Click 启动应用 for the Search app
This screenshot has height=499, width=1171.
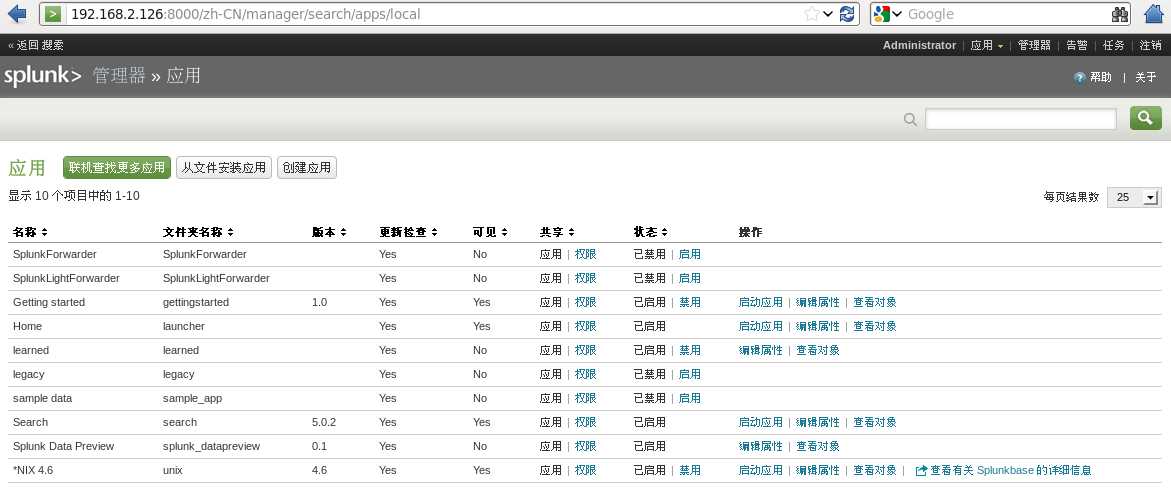coord(760,423)
